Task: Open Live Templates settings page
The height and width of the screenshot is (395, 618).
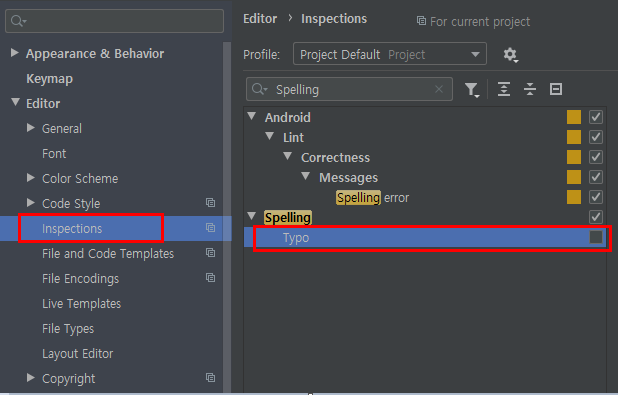Action: pos(82,304)
